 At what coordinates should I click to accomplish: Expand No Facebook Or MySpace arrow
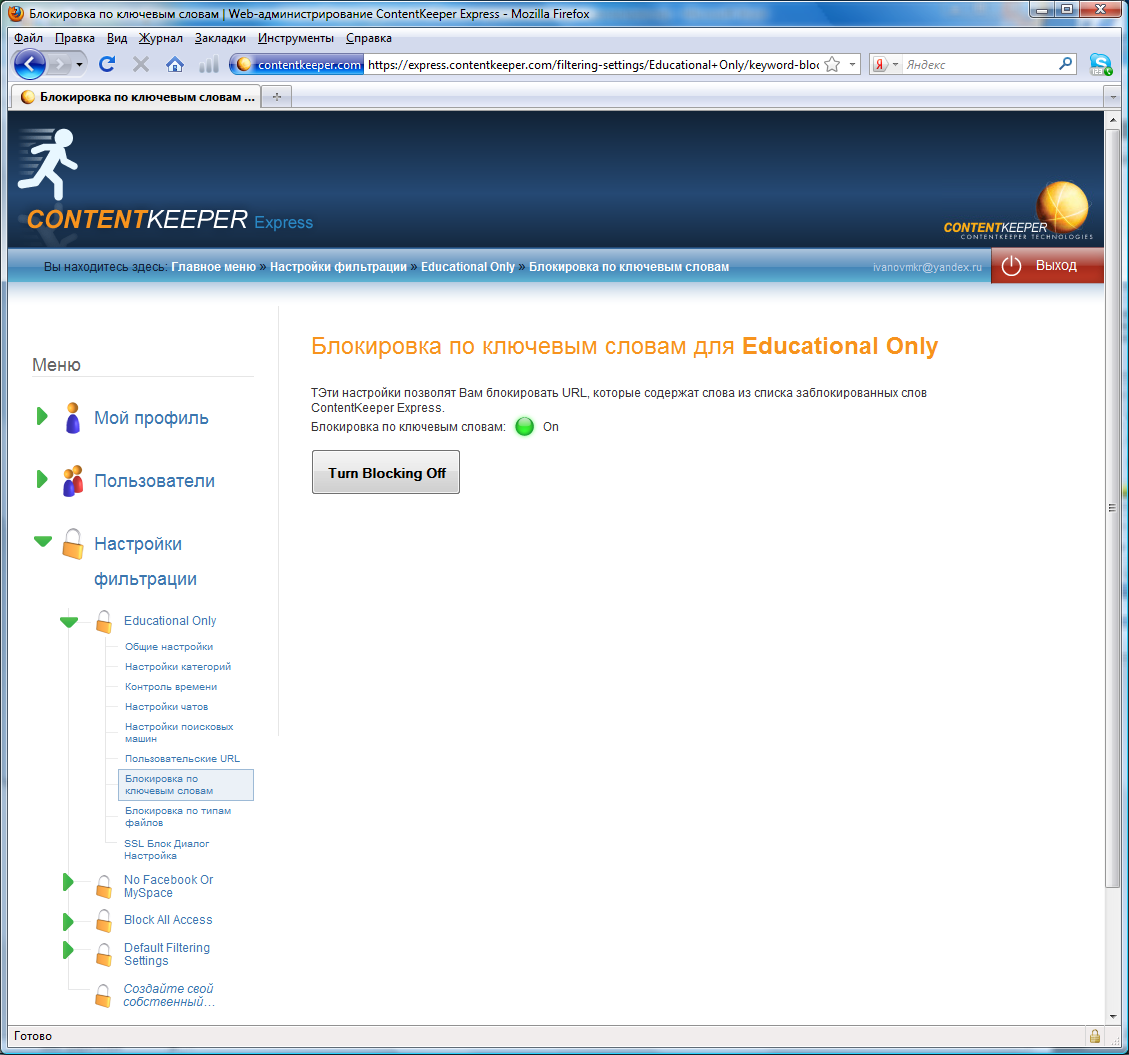pyautogui.click(x=68, y=881)
